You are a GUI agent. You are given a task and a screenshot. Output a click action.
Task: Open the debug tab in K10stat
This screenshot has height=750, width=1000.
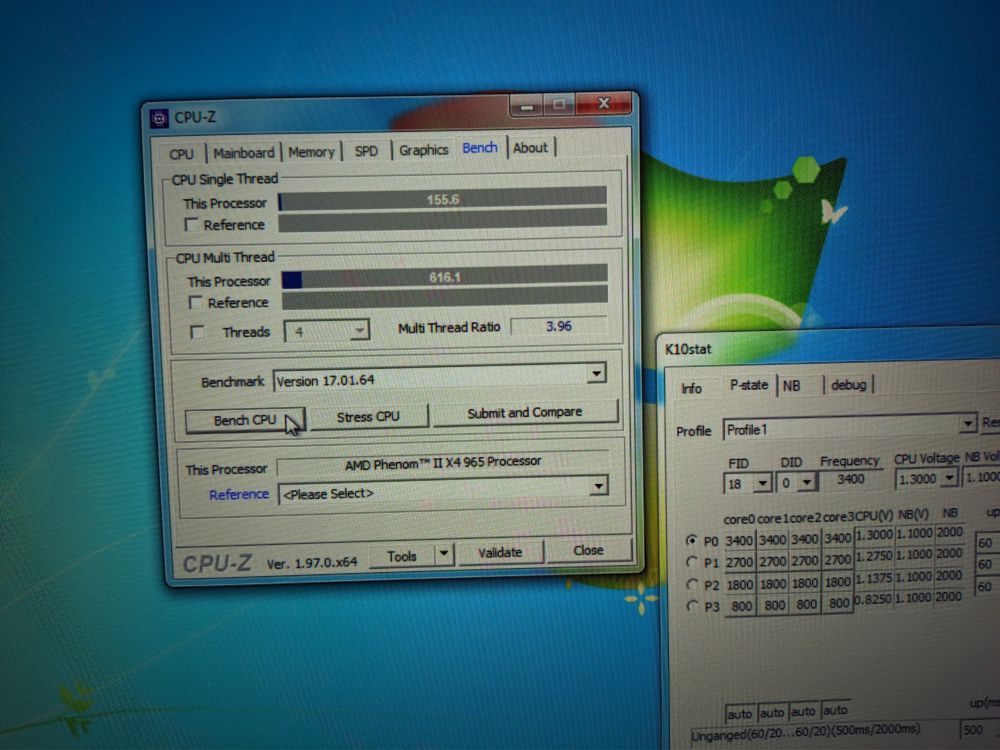848,385
